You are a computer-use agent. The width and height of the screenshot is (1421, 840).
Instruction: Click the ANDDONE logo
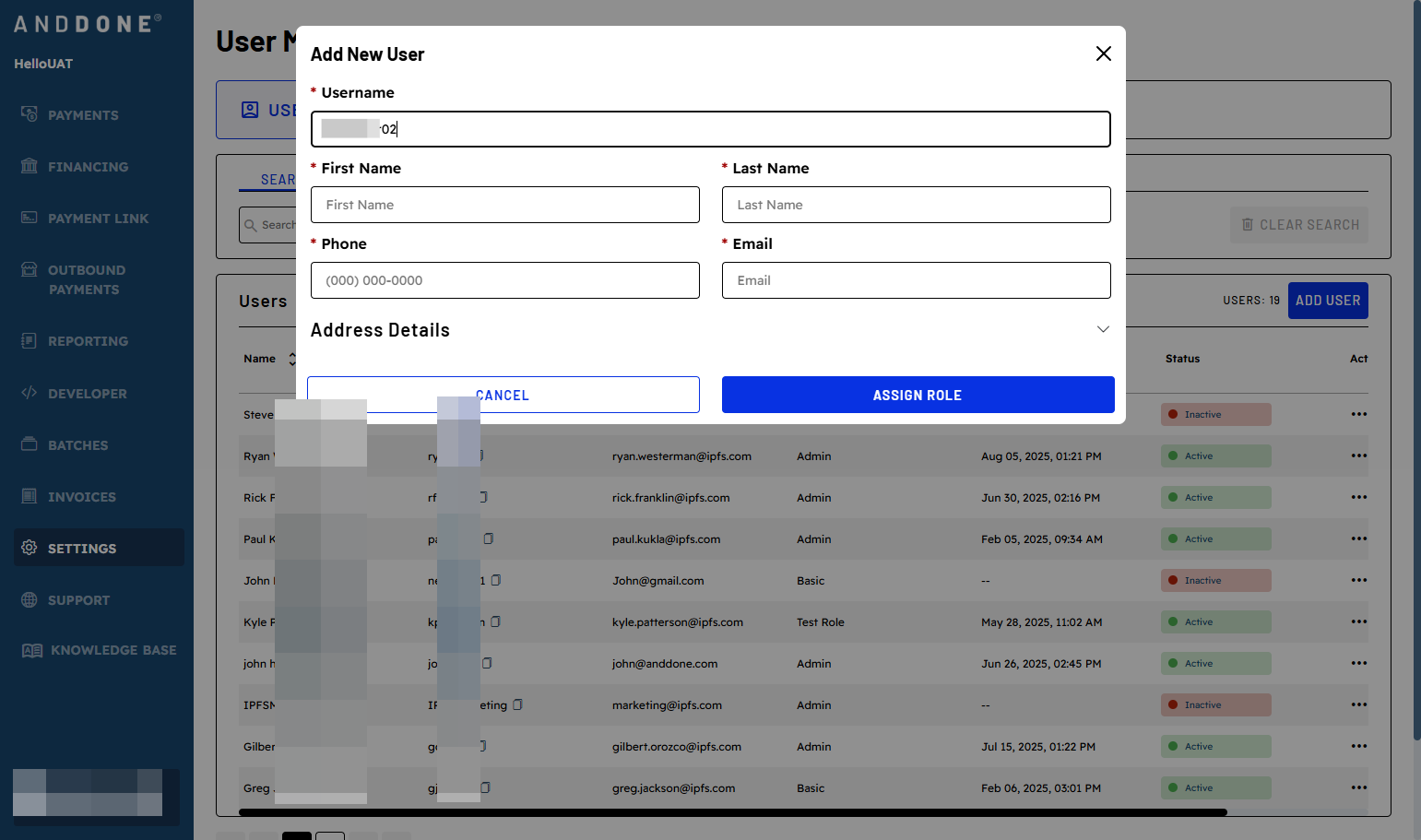point(88,24)
